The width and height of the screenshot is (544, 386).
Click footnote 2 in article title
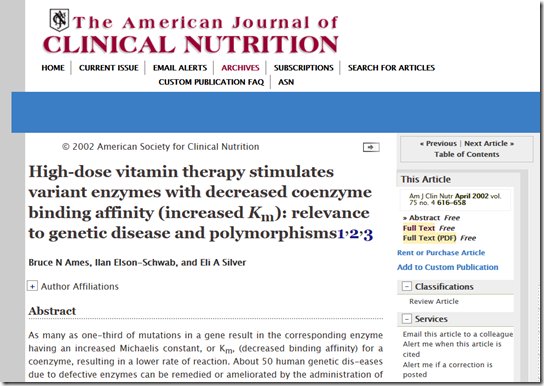tap(354, 234)
